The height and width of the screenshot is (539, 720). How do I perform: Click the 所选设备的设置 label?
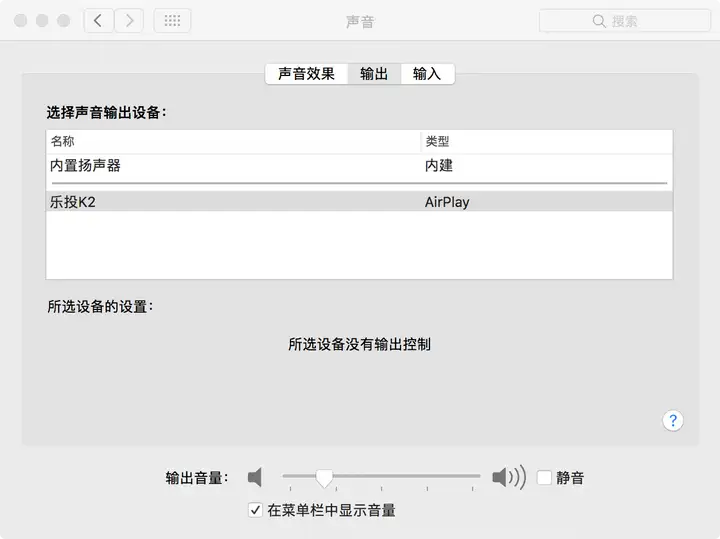point(100,306)
